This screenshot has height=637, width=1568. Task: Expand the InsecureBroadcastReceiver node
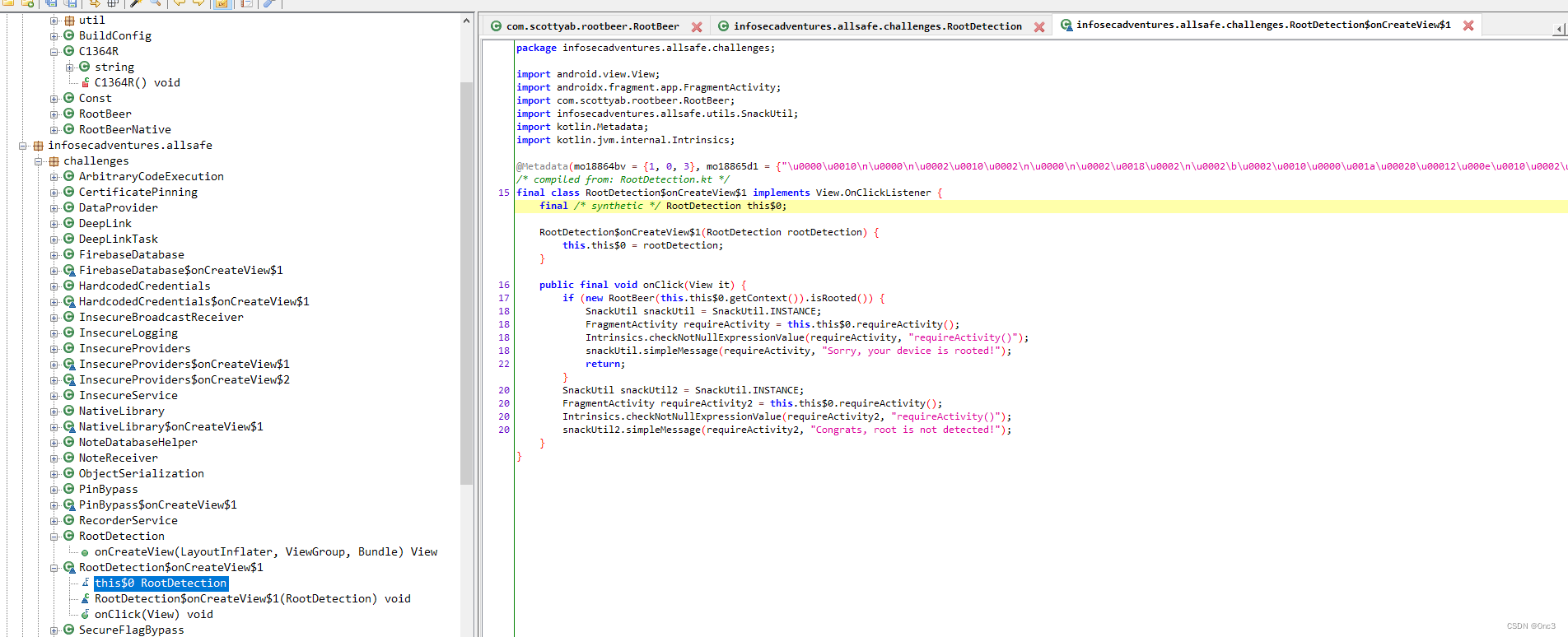pos(54,318)
